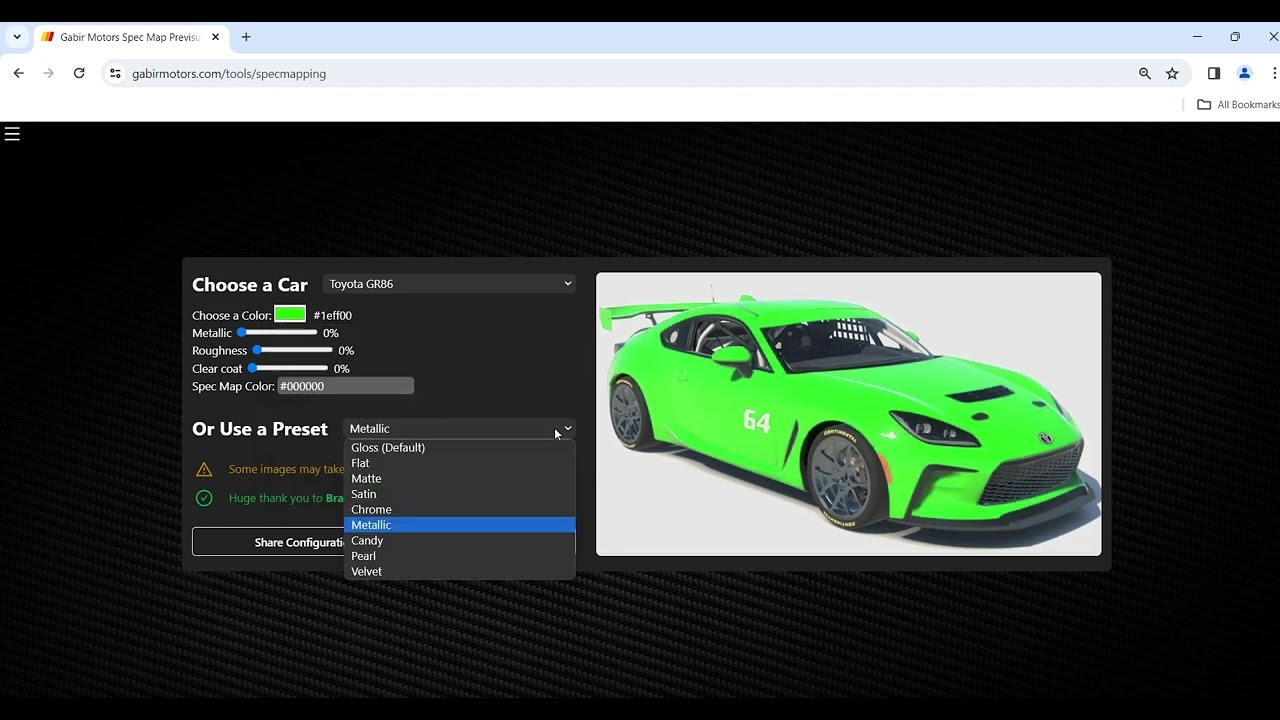The image size is (1280, 720).
Task: Click the Metallic 0% value
Action: point(331,333)
